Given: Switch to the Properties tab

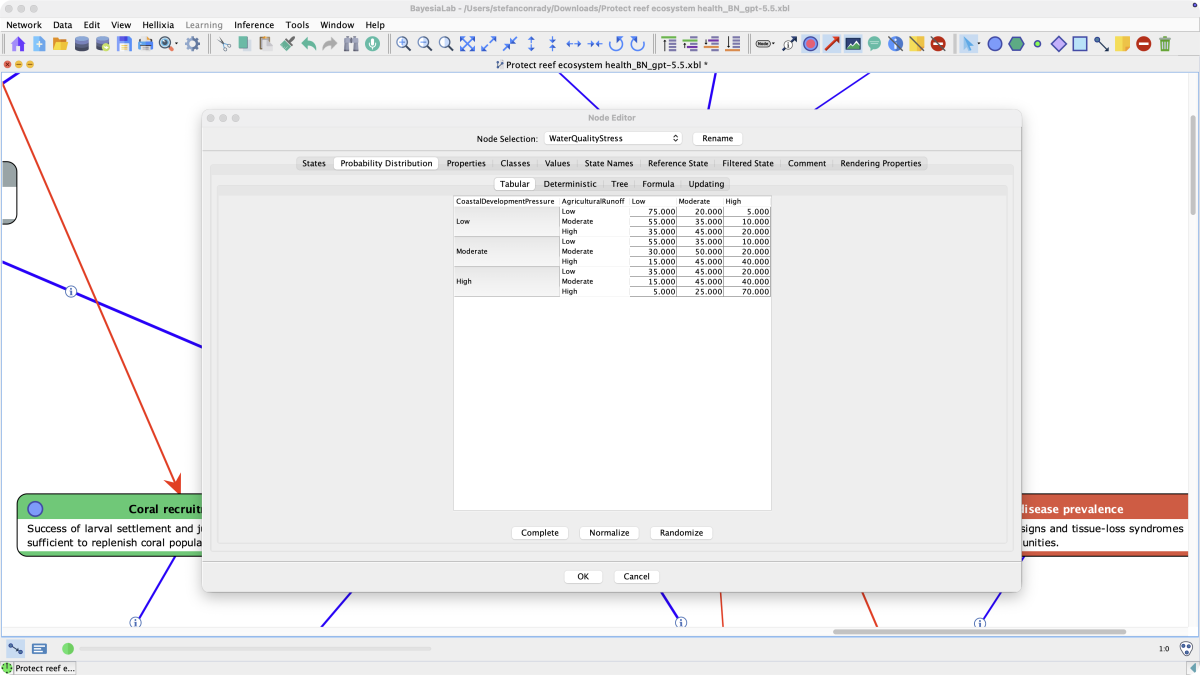Looking at the screenshot, I should [466, 163].
